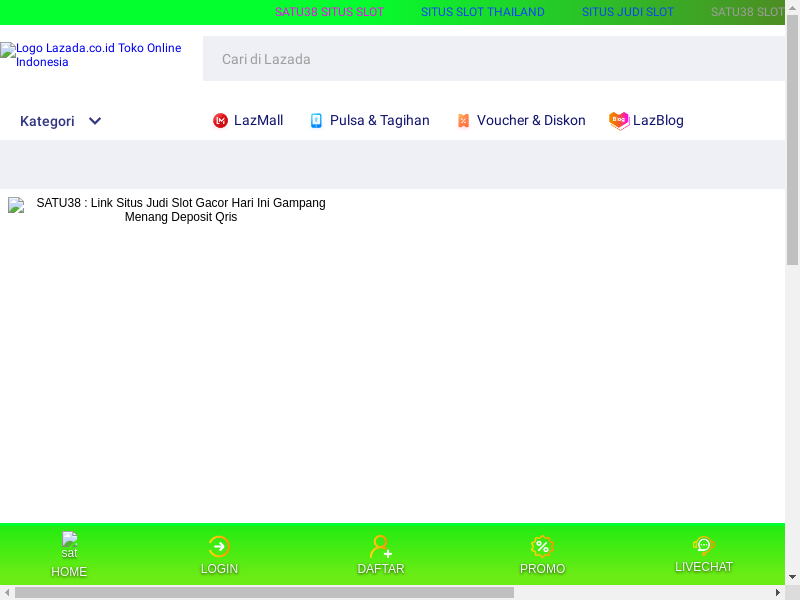Open the Kategori menu label
Screen dimensions: 800x600
click(47, 121)
